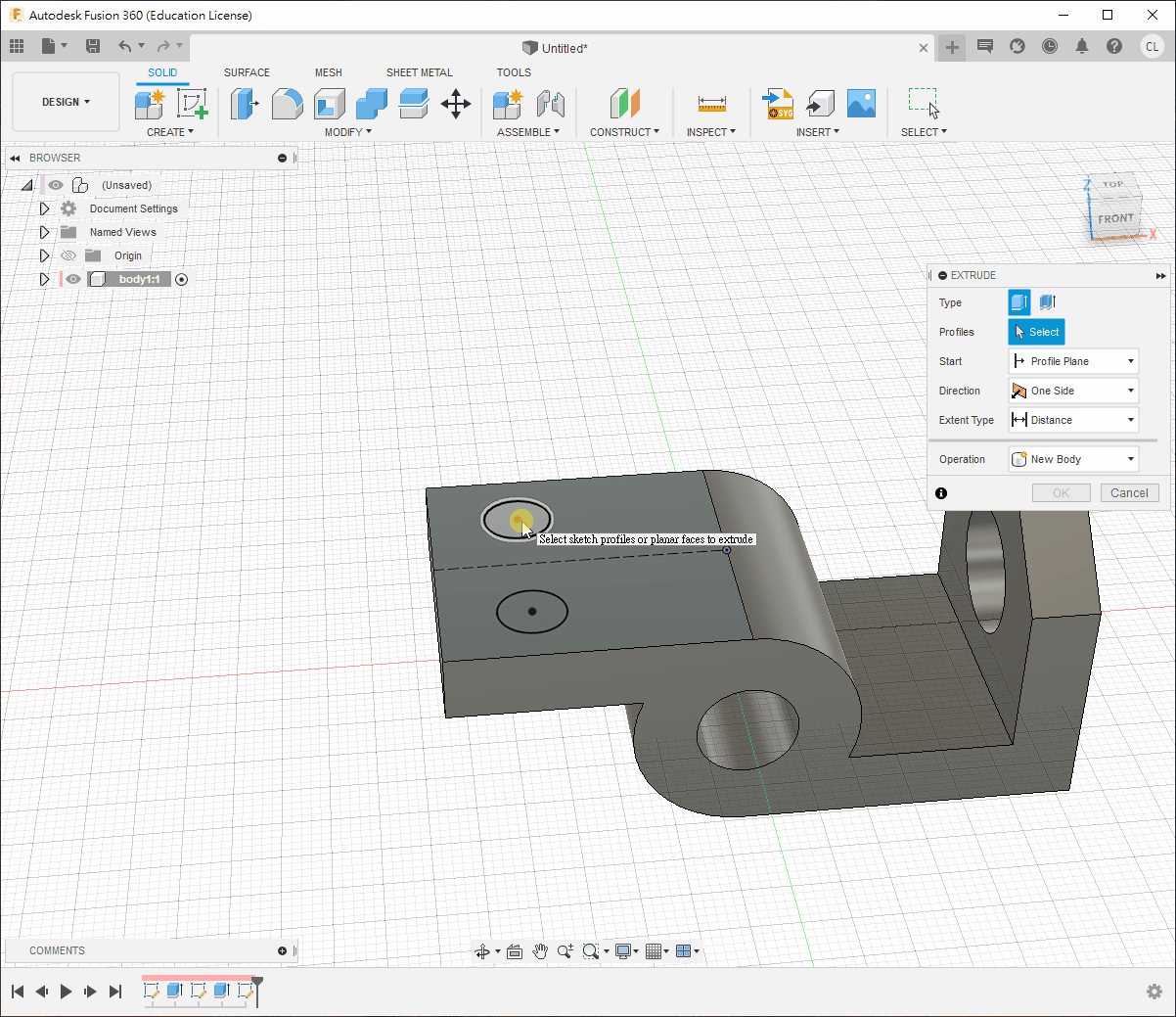Screen dimensions: 1176x1017
Task: Open the Offset Plane construct tool
Action: point(624,104)
